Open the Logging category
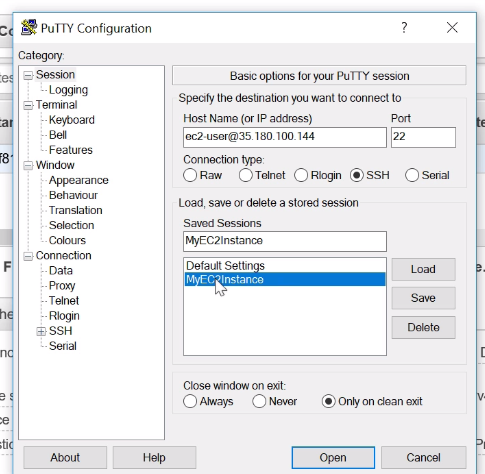485x474 pixels. (68, 90)
